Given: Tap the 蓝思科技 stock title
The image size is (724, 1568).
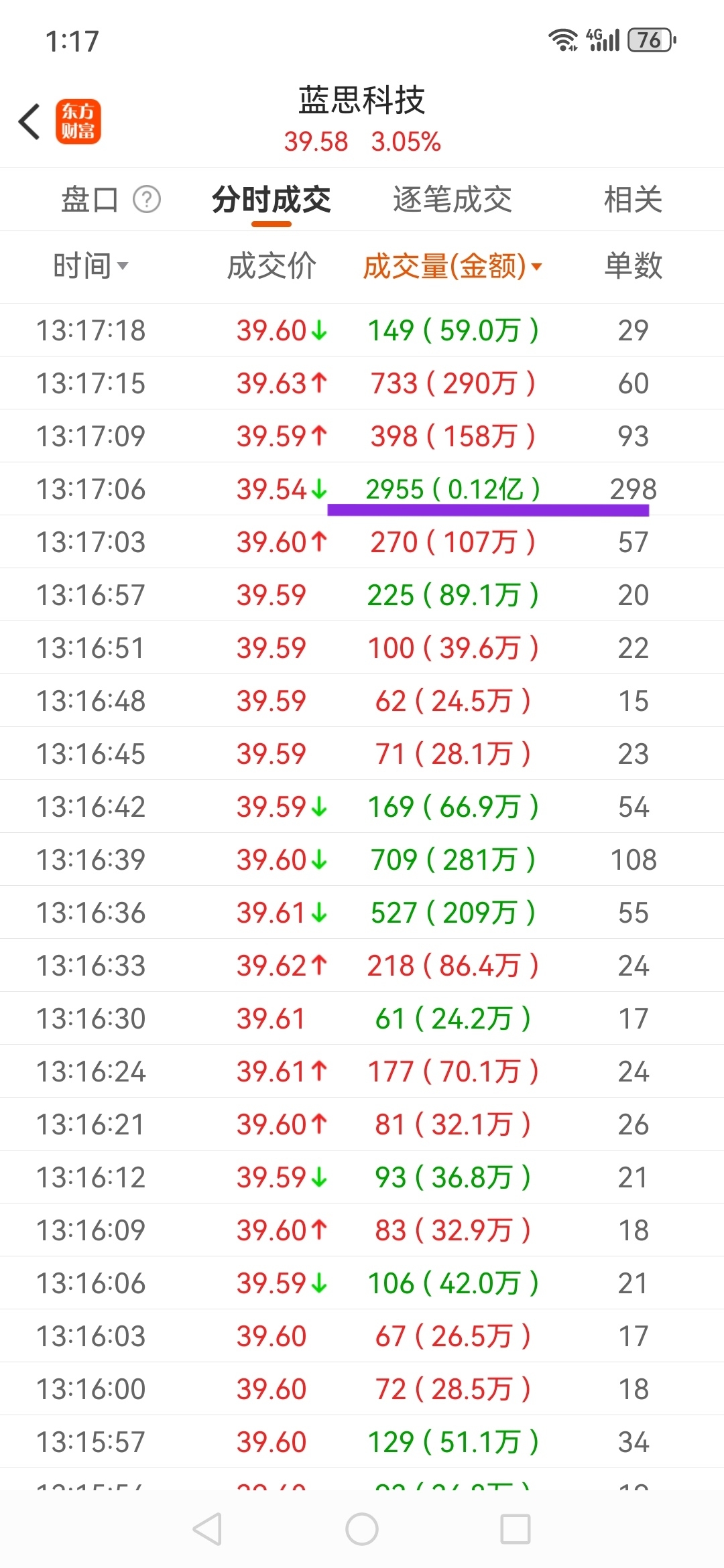Looking at the screenshot, I should pyautogui.click(x=362, y=101).
